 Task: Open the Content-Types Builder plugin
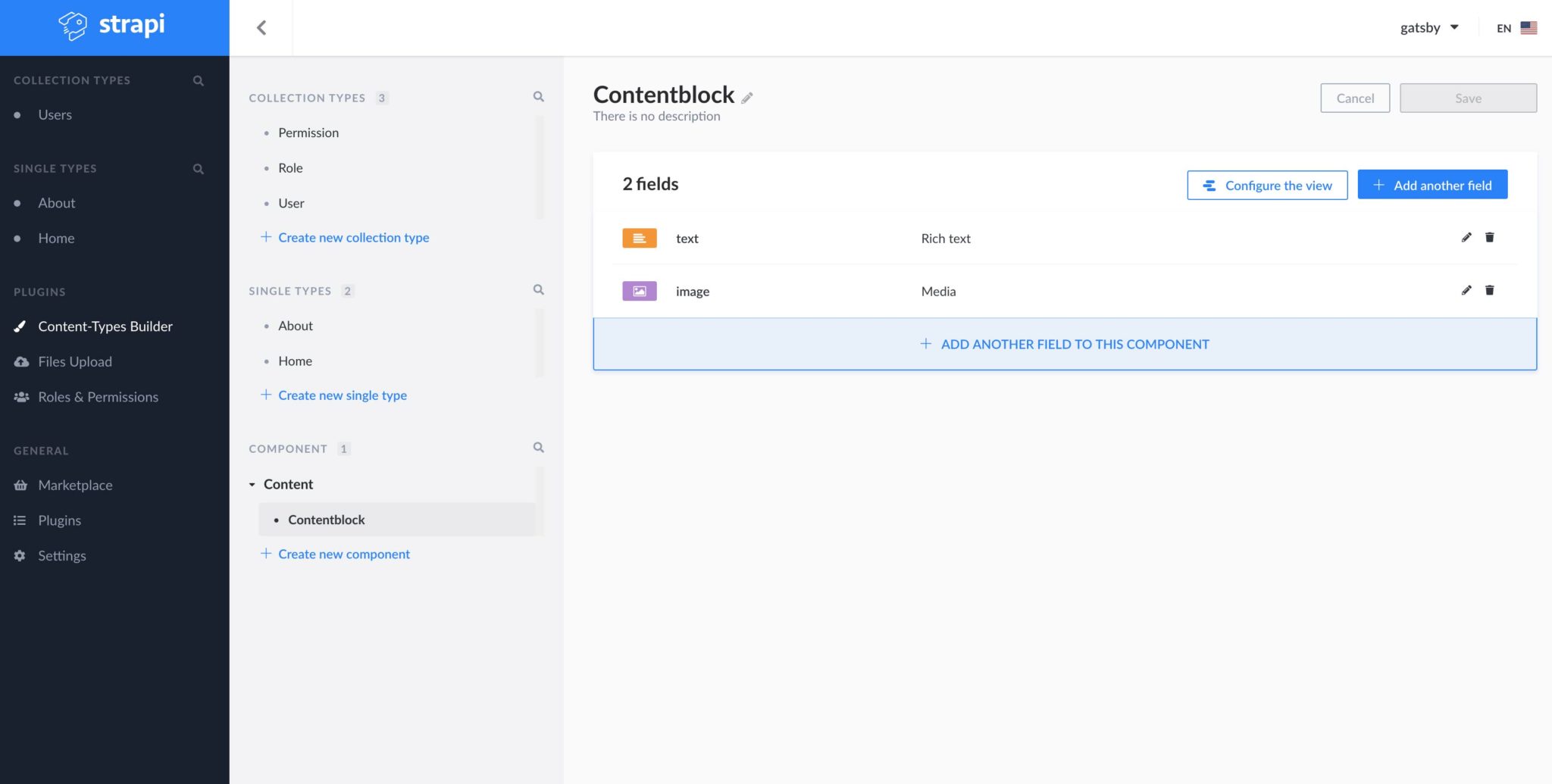pyautogui.click(x=105, y=326)
